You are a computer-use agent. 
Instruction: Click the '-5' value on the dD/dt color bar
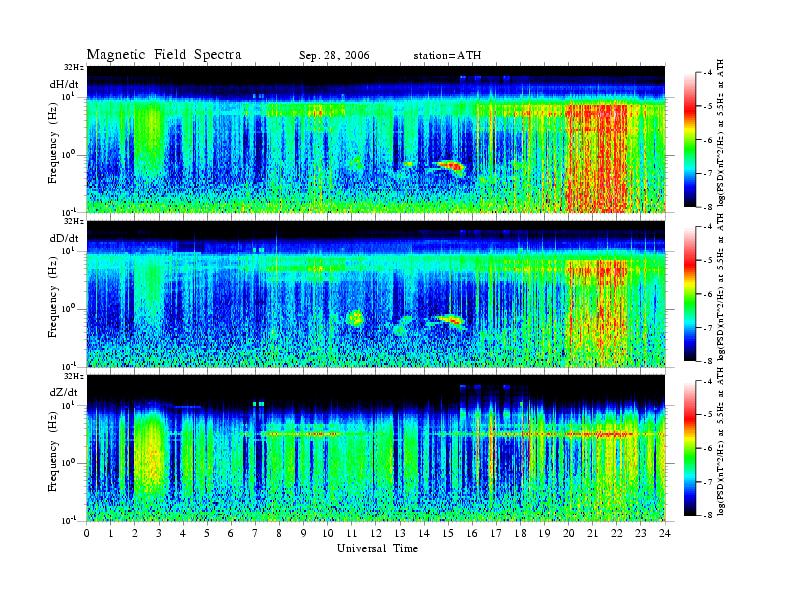coord(708,261)
